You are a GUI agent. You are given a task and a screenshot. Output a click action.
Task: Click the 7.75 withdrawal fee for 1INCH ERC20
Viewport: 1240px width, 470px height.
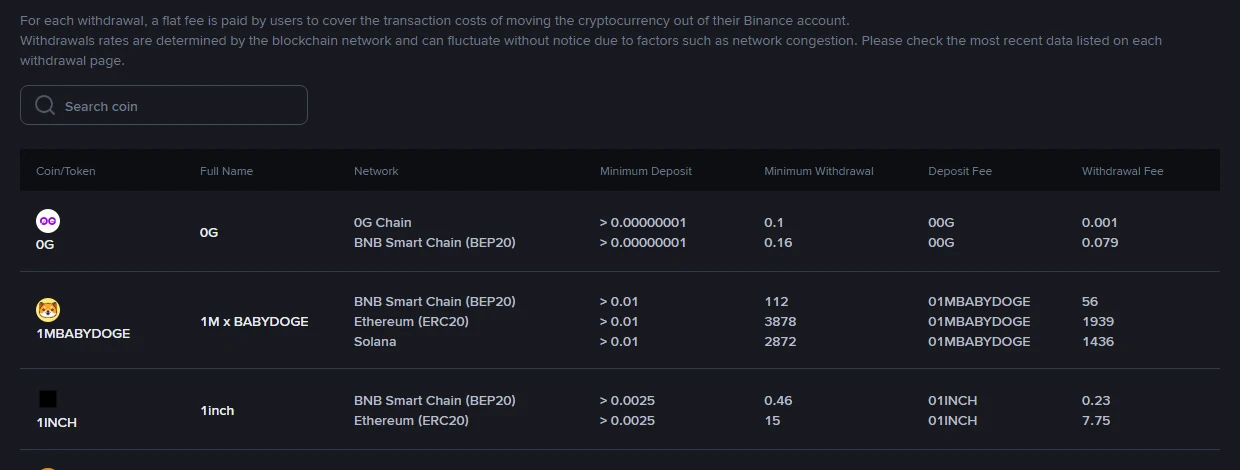click(x=1096, y=420)
